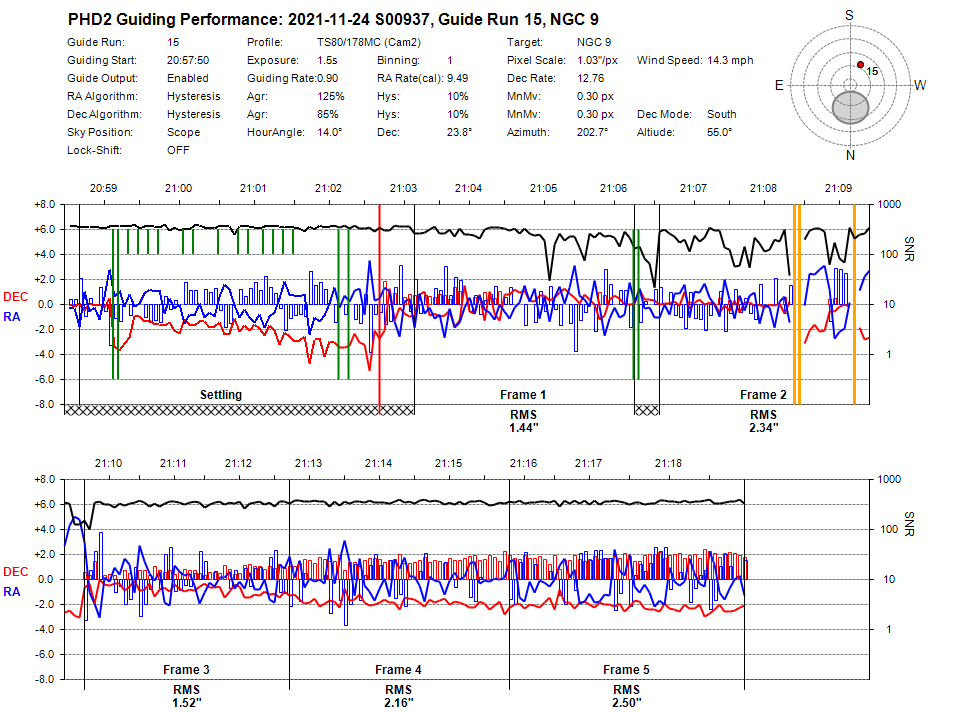Screen dimensions: 956x712
Task: Select the Guiding Start value 20:57:50
Action: click(188, 60)
